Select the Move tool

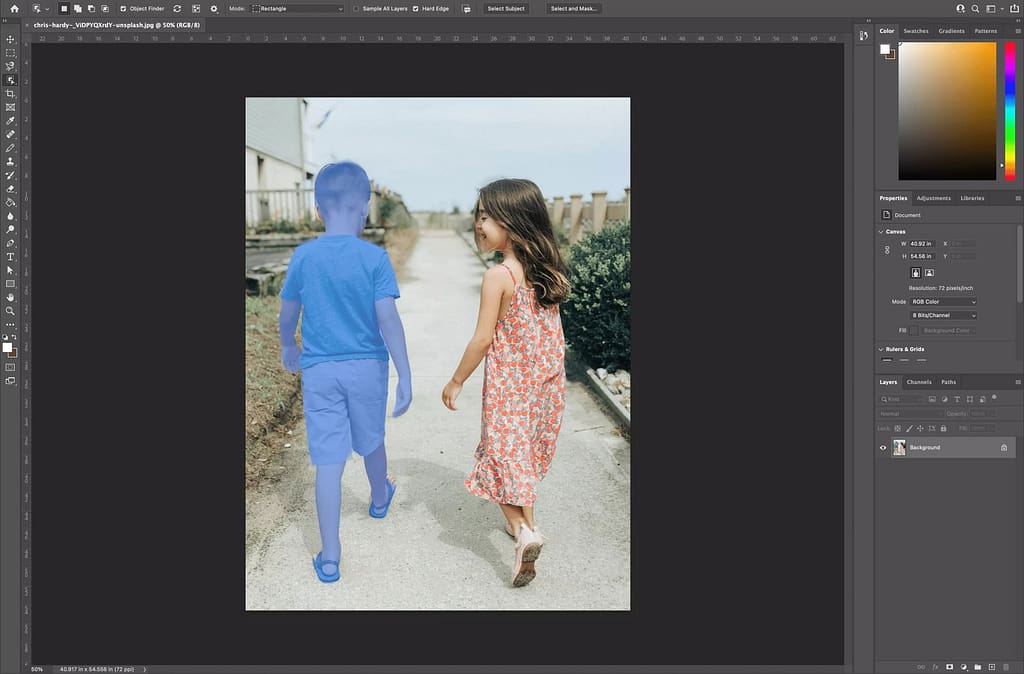click(10, 38)
